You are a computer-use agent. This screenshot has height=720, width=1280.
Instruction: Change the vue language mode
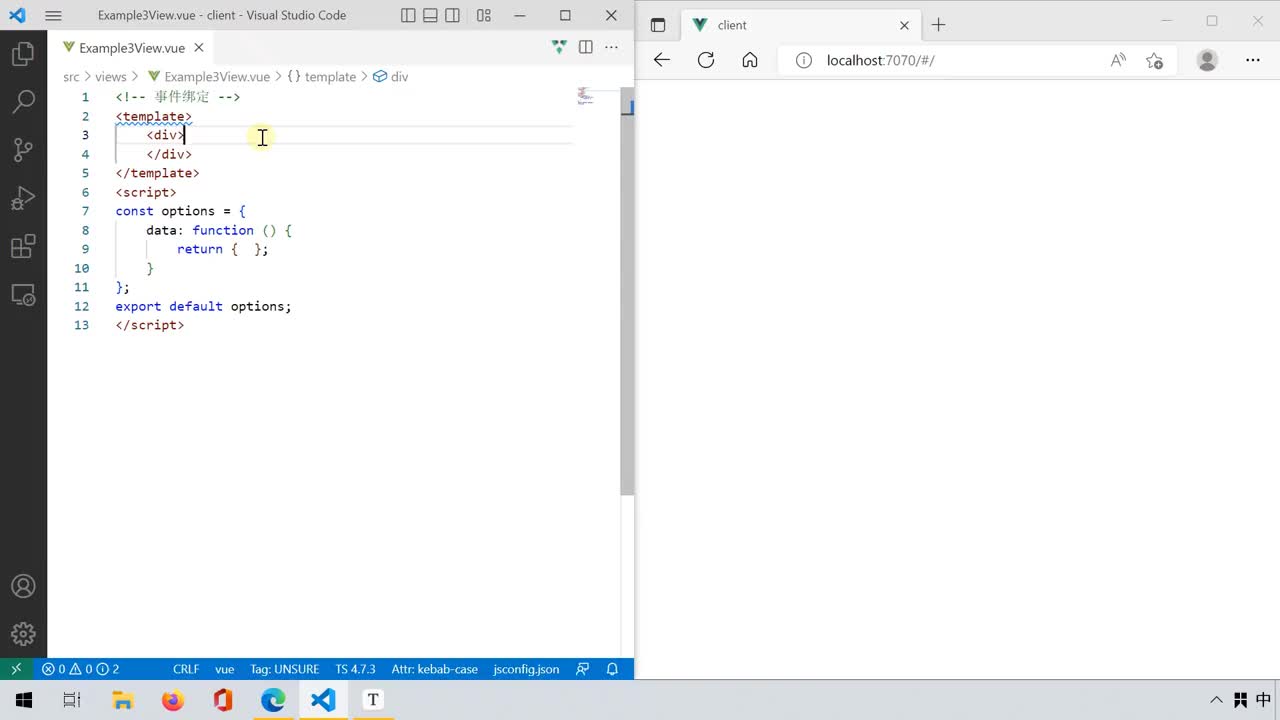coord(224,669)
